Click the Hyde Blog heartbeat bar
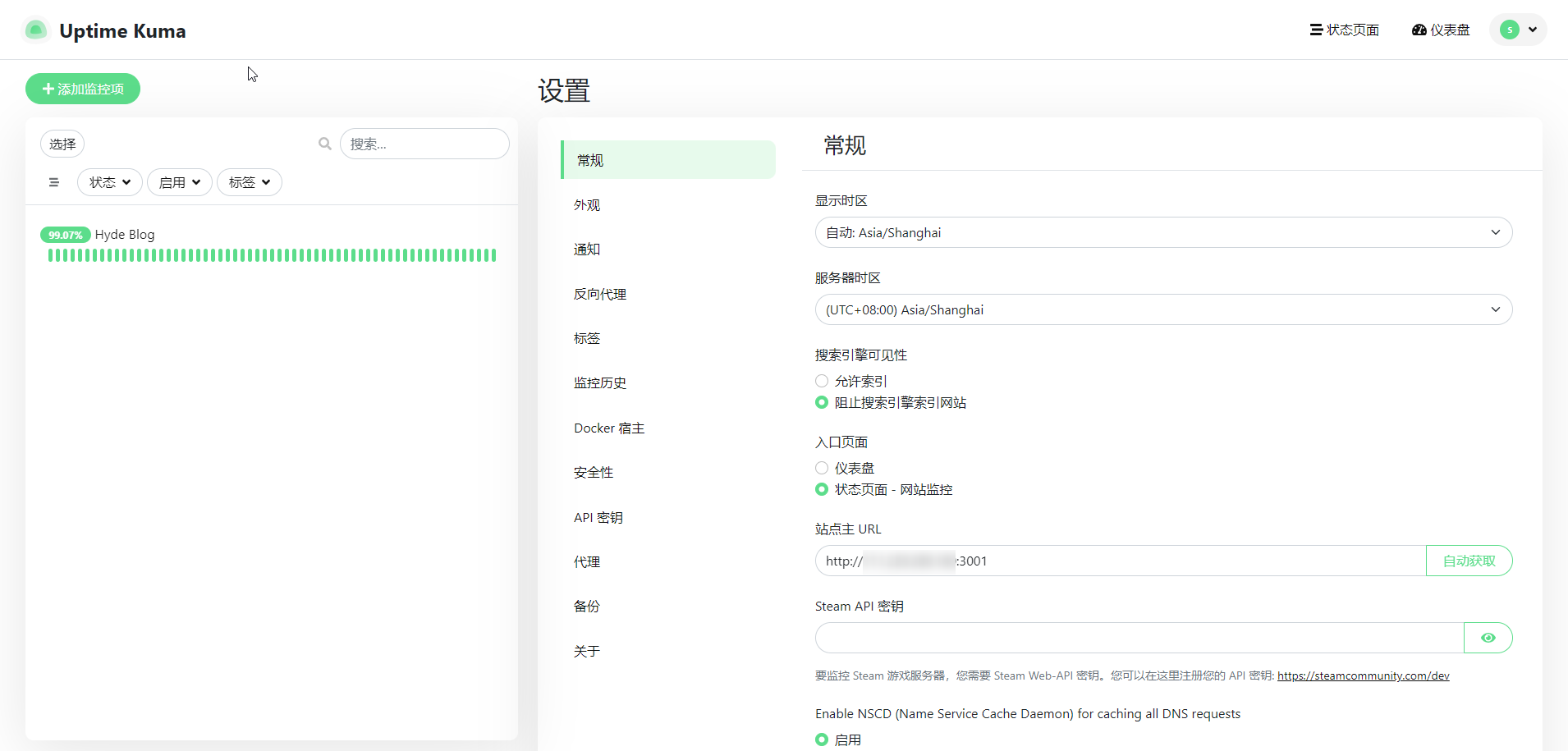Image resolution: width=1568 pixels, height=751 pixels. tap(272, 255)
